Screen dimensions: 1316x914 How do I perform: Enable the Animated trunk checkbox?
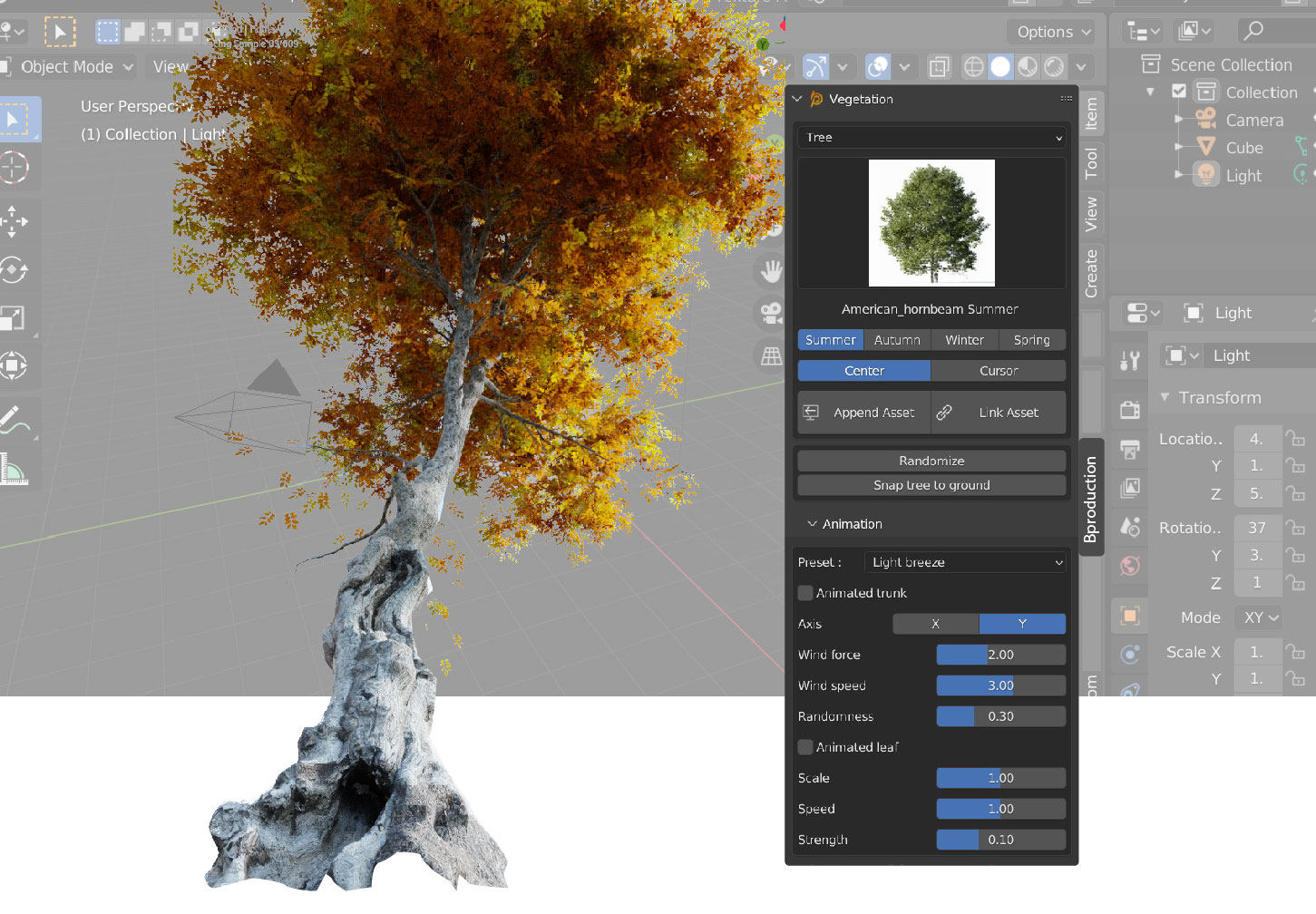[805, 593]
